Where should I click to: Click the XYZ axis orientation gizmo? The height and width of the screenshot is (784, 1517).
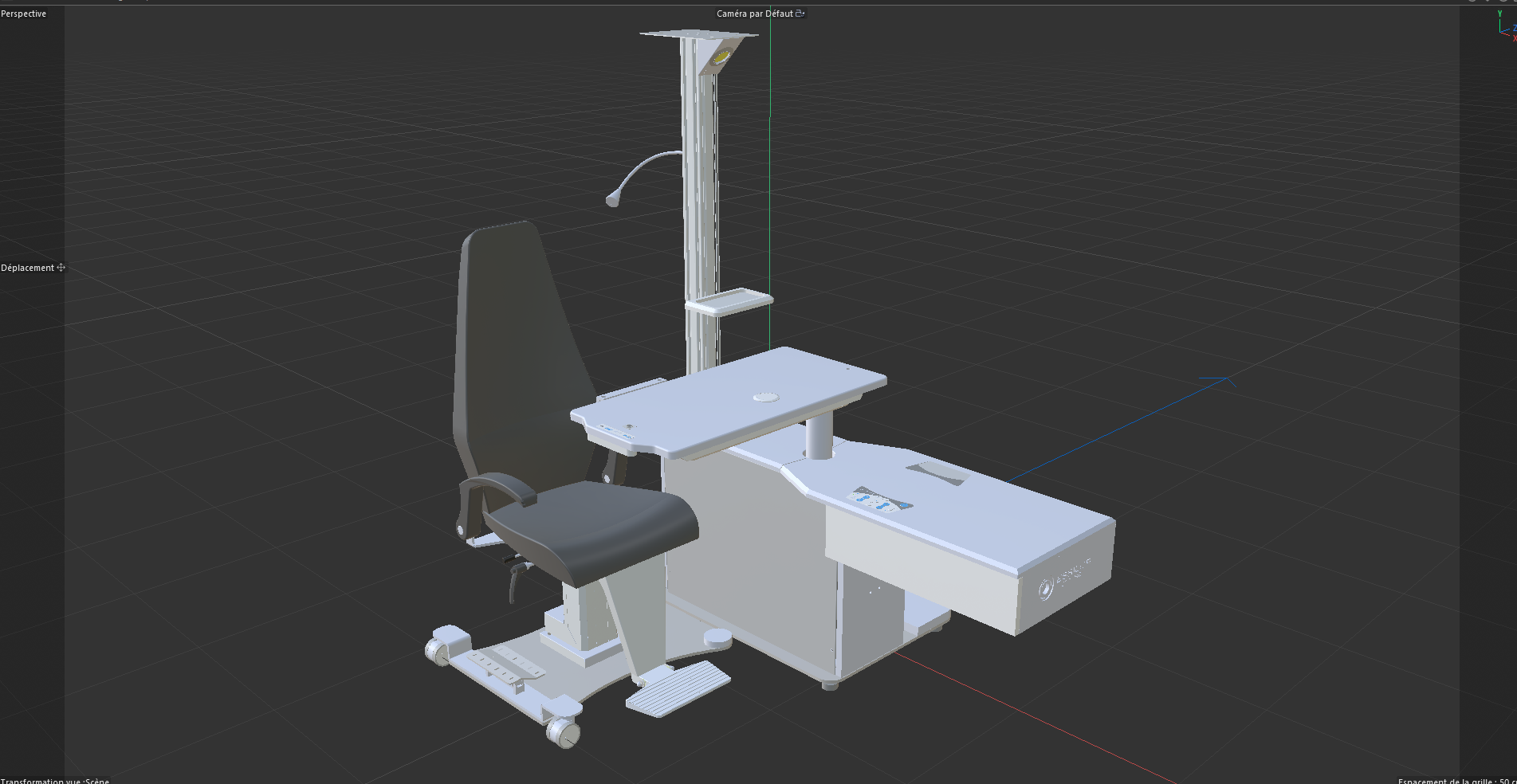pos(1506,26)
